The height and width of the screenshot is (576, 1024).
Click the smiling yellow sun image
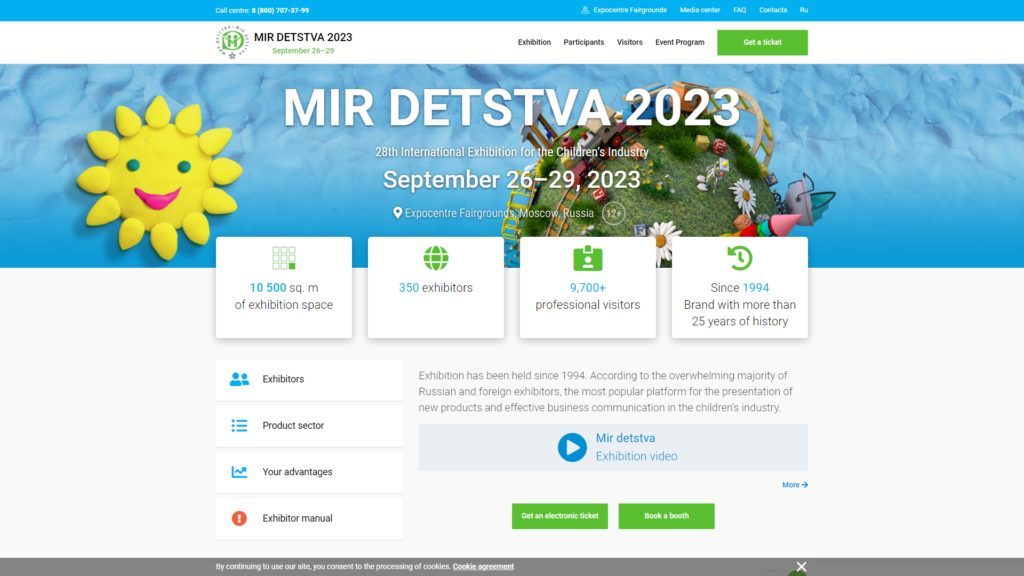tap(159, 178)
